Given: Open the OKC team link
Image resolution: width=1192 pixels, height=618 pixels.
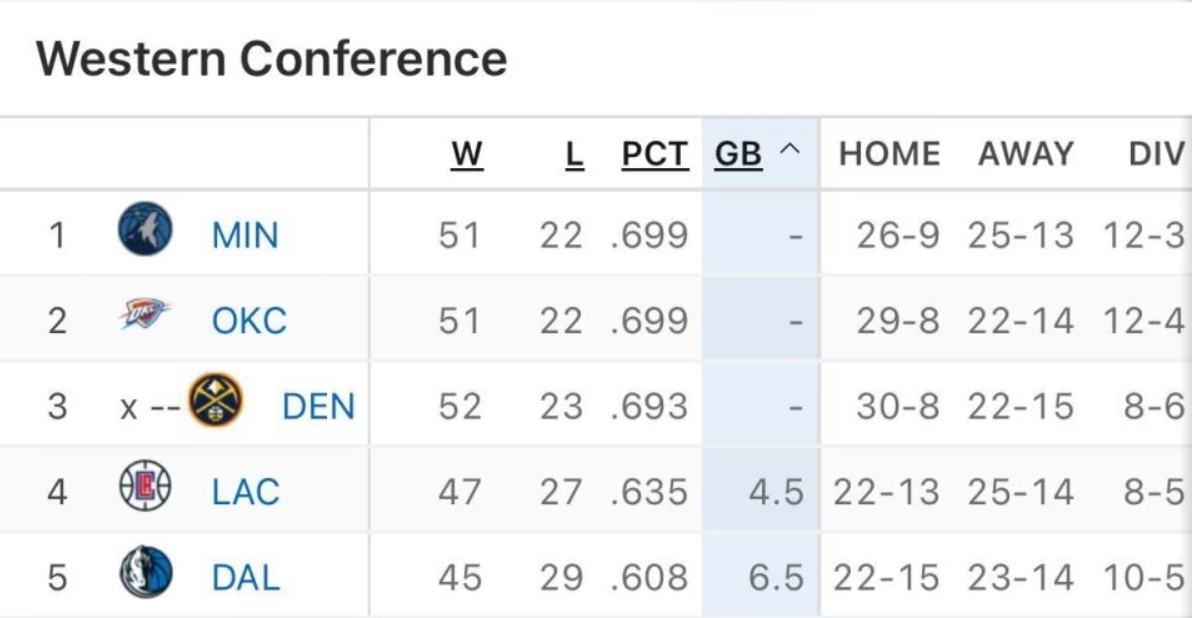Looking at the screenshot, I should pos(249,321).
